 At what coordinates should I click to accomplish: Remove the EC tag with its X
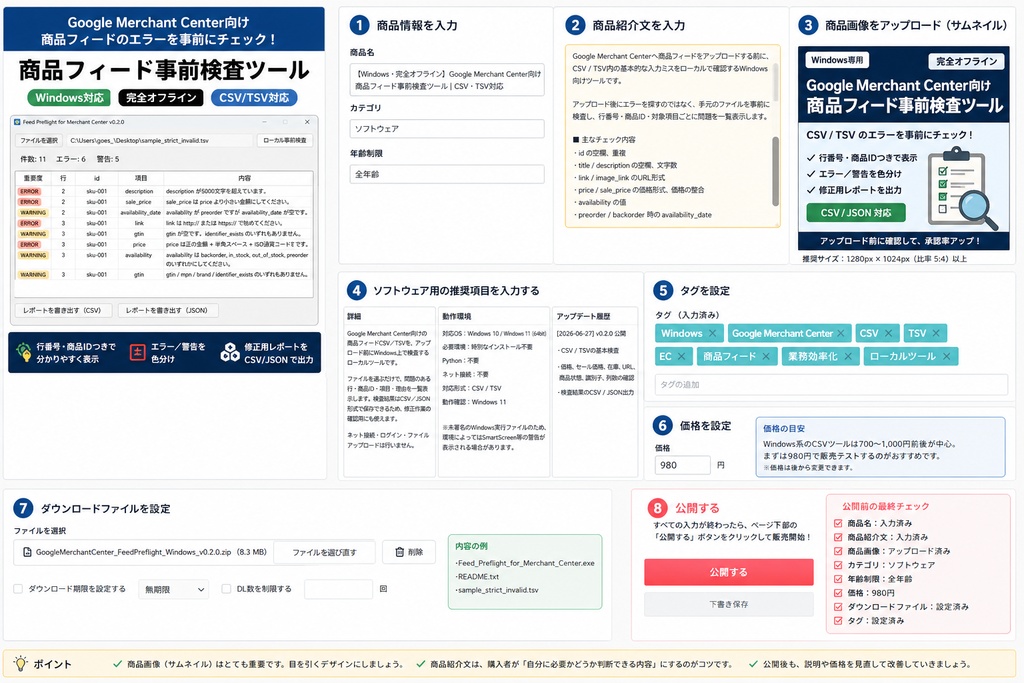pyautogui.click(x=681, y=356)
